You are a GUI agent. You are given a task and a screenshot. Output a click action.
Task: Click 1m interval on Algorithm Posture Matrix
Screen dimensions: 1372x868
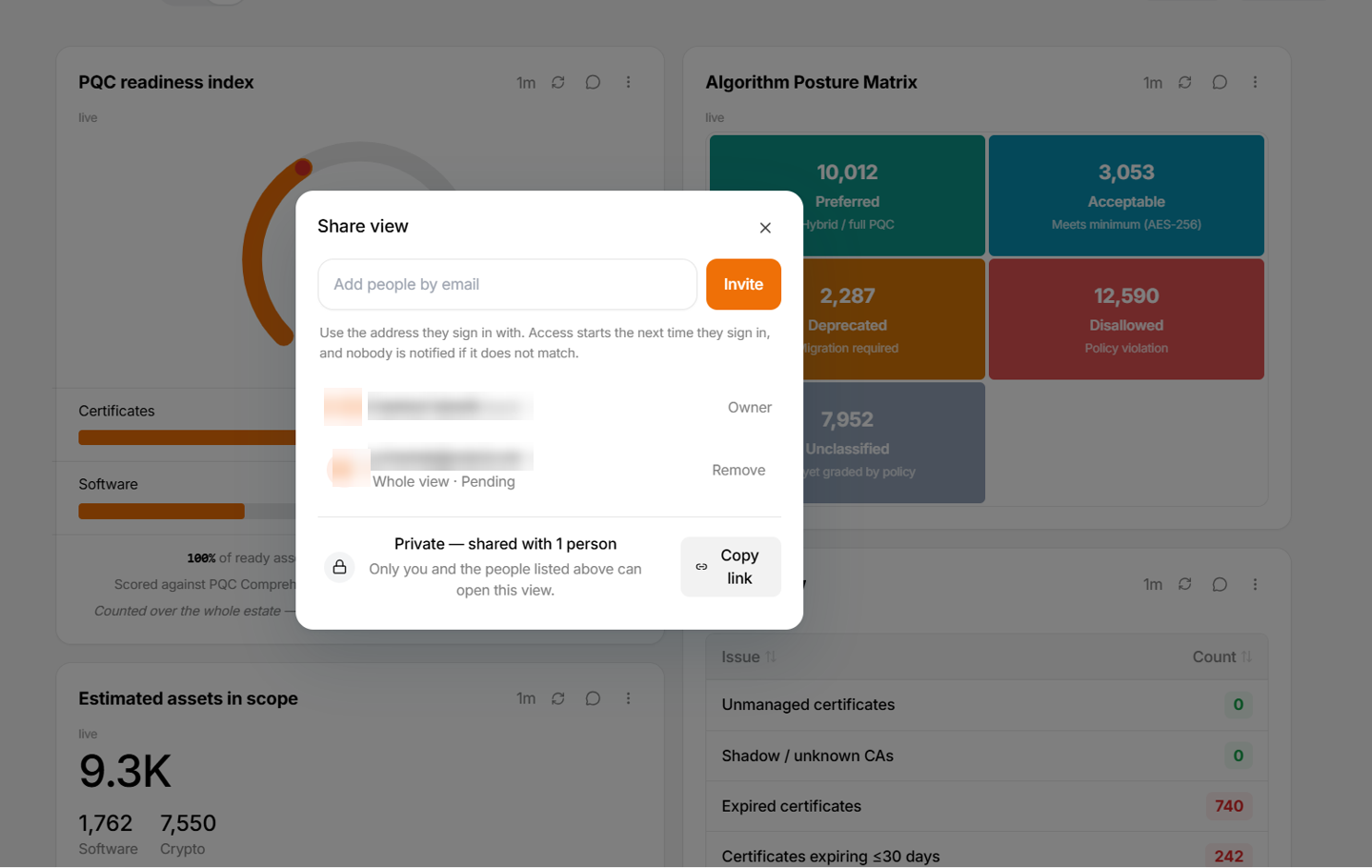click(1153, 83)
